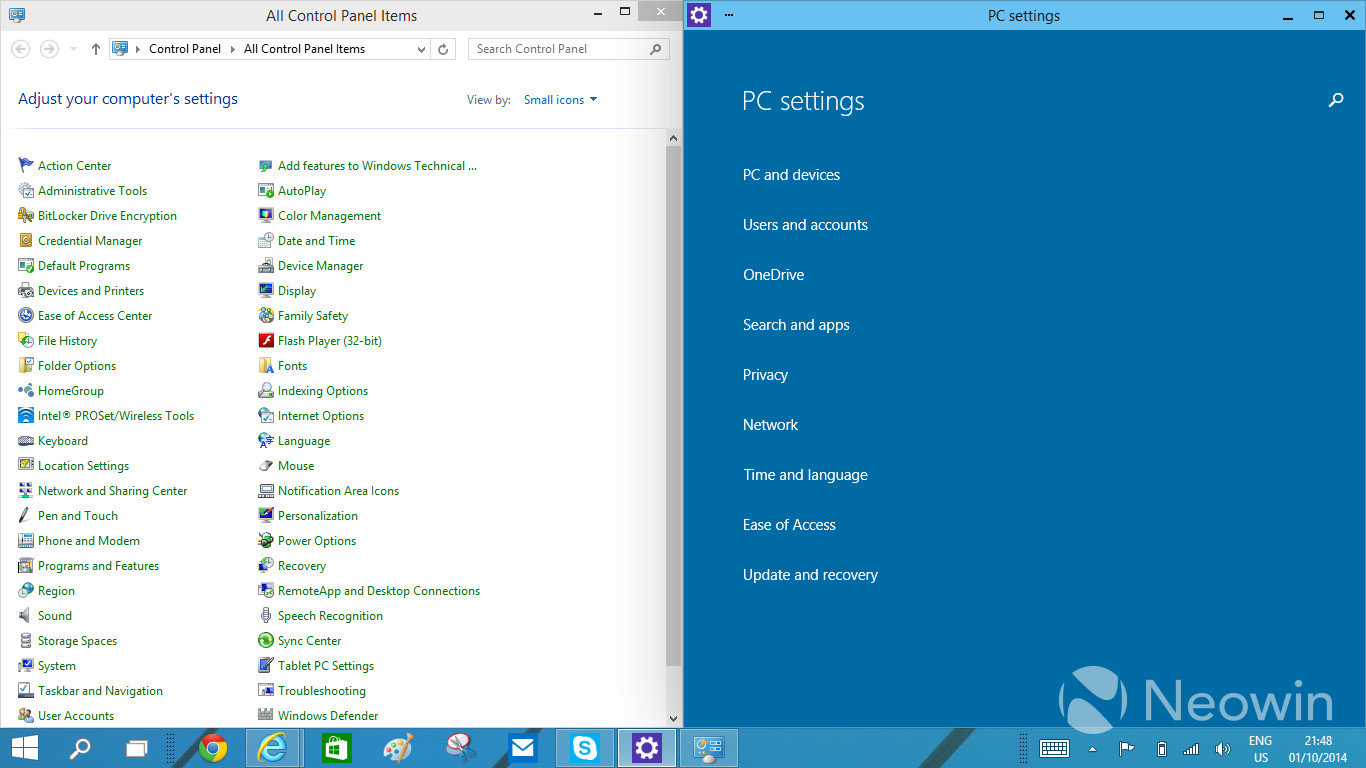The width and height of the screenshot is (1366, 768).
Task: Open the Ease of Access Center
Action: coord(97,315)
